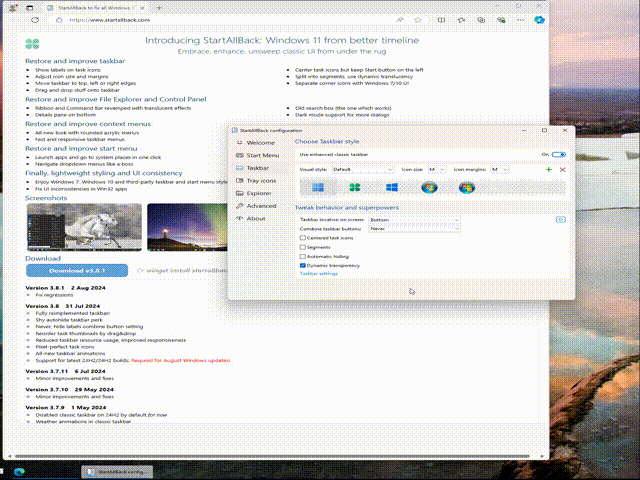Click the StartAllBack clover logo on the webpage
This screenshot has height=480, width=640.
[32, 44]
